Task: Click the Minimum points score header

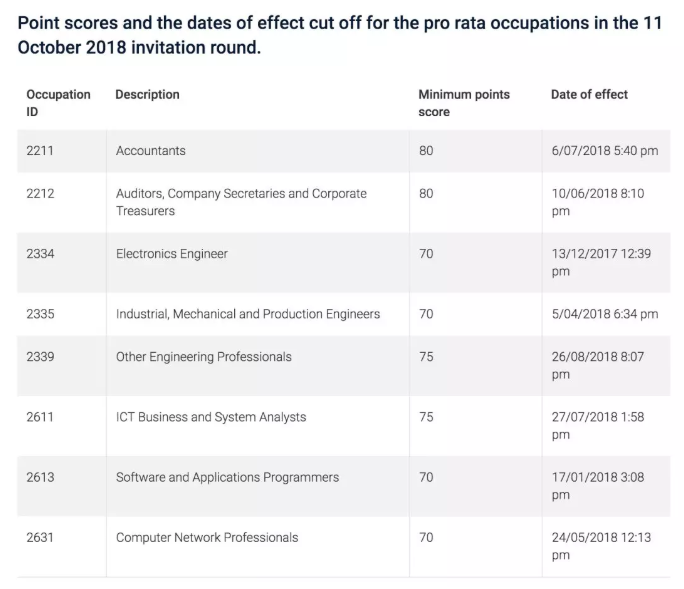Action: [x=464, y=103]
